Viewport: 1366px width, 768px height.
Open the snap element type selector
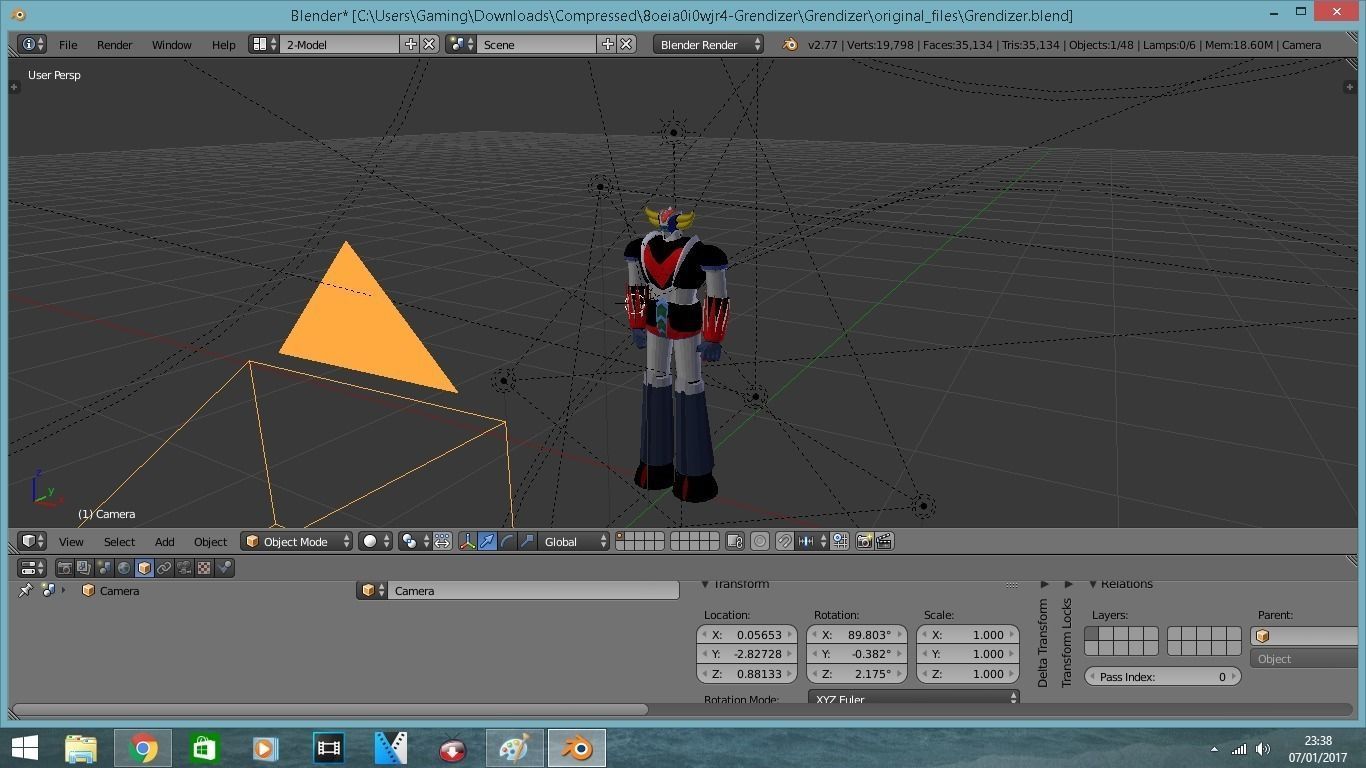(812, 542)
